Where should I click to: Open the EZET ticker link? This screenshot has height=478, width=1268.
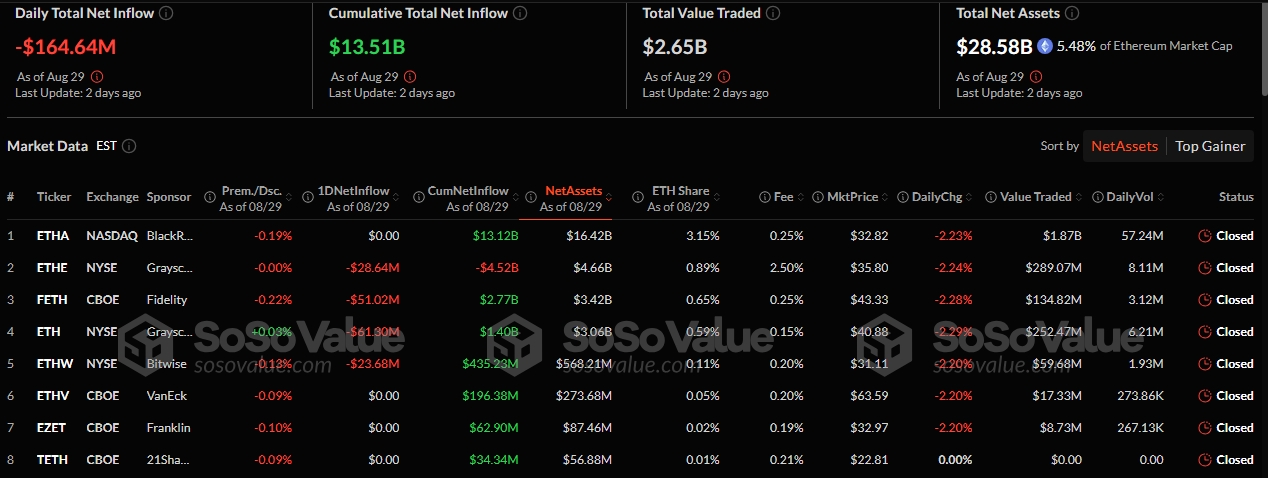click(x=50, y=428)
